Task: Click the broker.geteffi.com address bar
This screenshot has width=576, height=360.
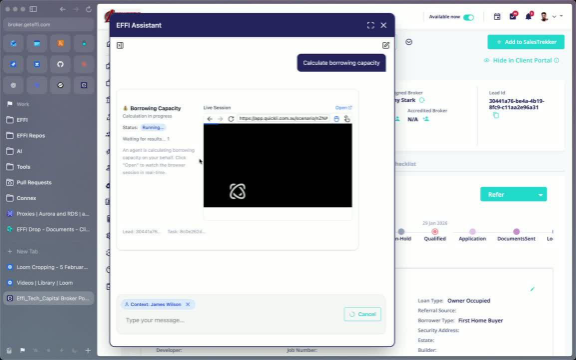Action: (48, 25)
